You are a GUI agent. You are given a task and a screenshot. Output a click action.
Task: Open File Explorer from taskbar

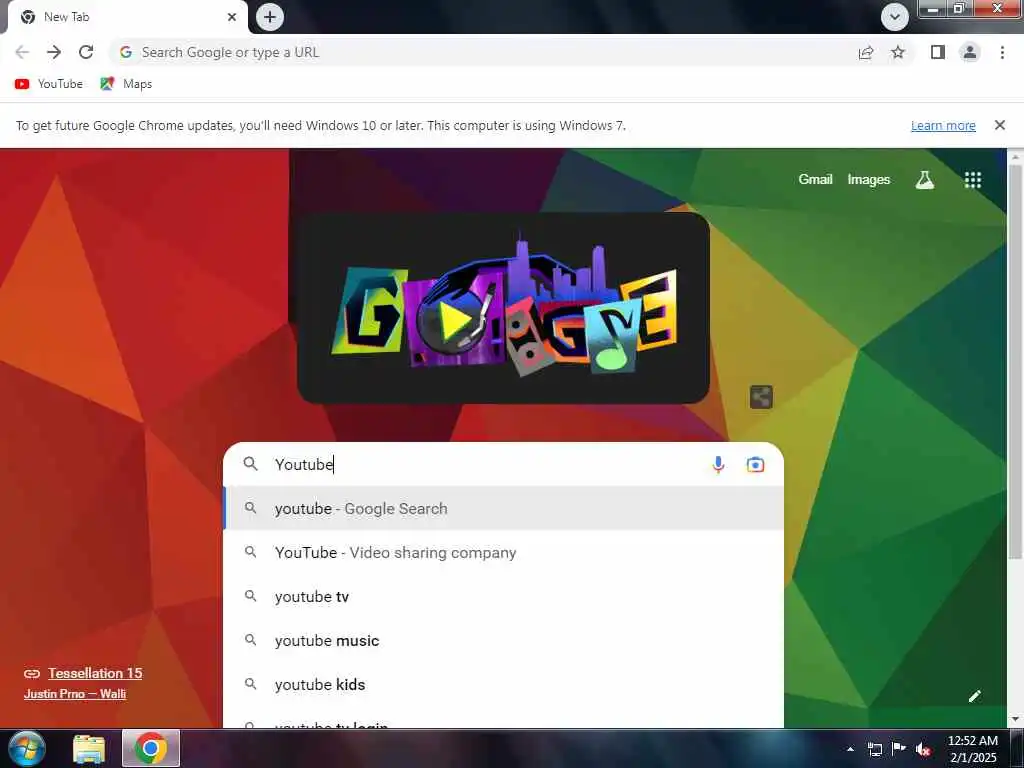(89, 748)
